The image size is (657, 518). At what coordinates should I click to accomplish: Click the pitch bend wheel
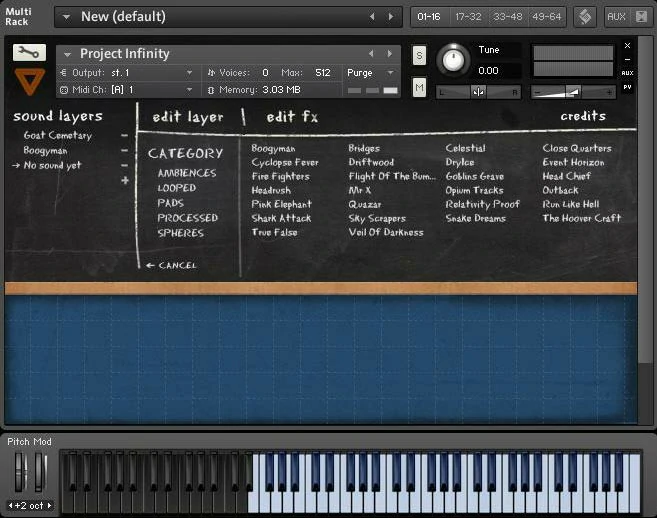pyautogui.click(x=21, y=471)
